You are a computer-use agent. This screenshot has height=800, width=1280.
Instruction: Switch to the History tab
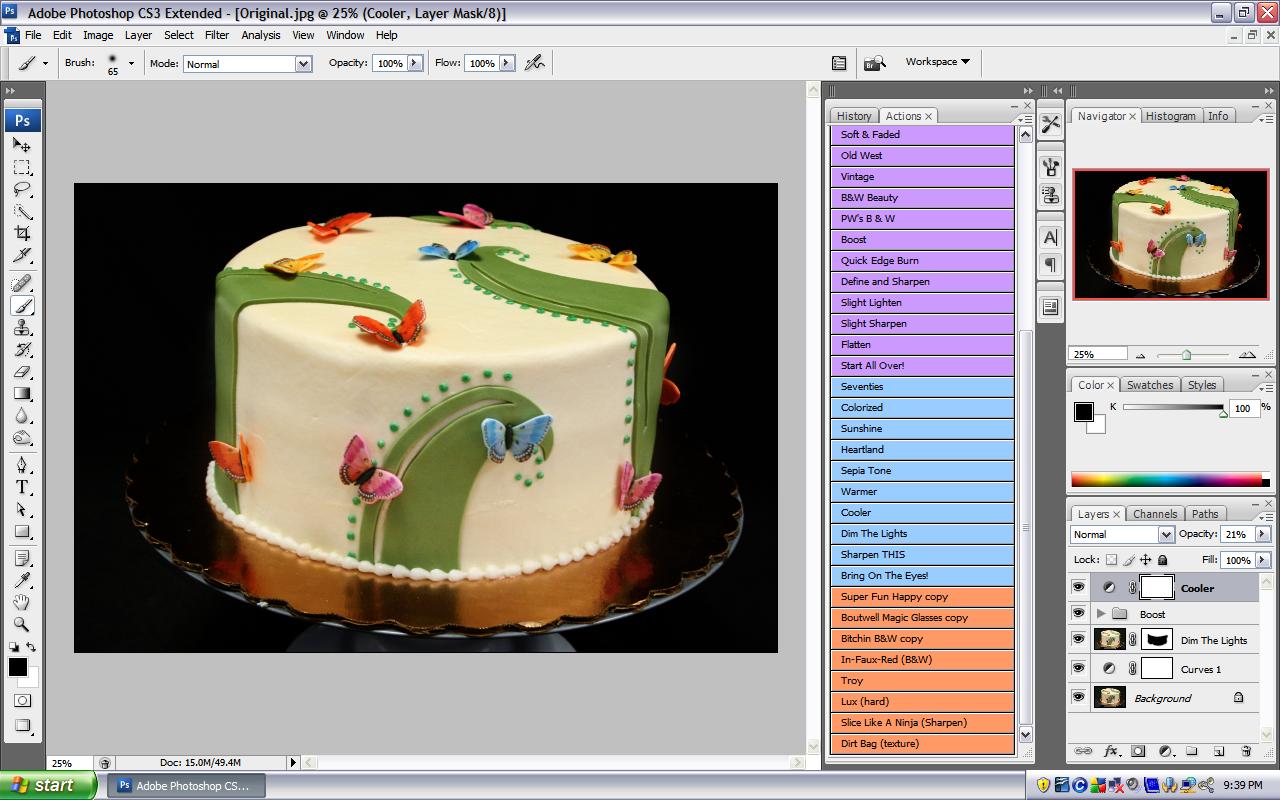coord(854,116)
